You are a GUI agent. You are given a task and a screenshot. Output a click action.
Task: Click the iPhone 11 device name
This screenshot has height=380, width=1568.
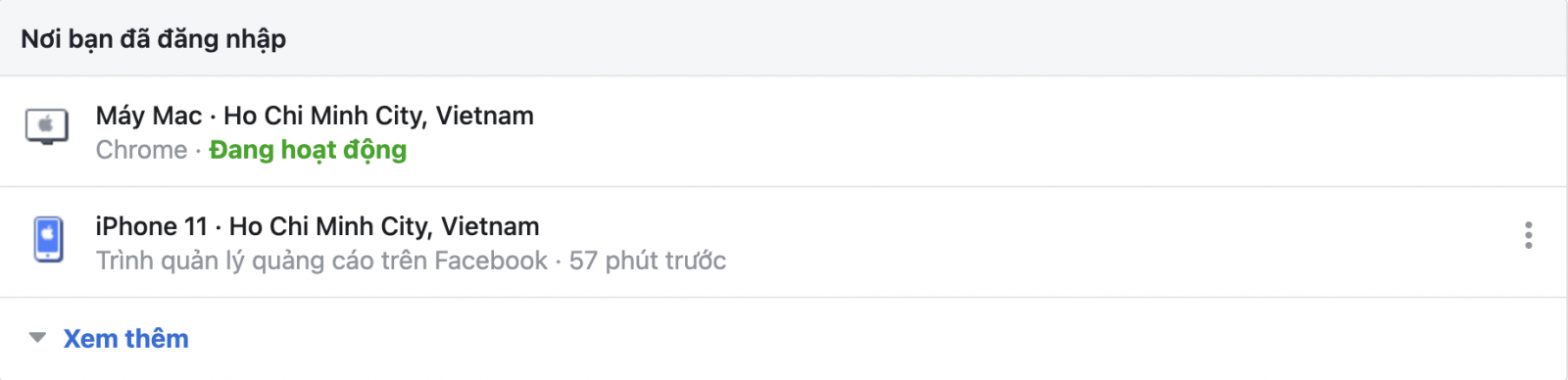(152, 226)
